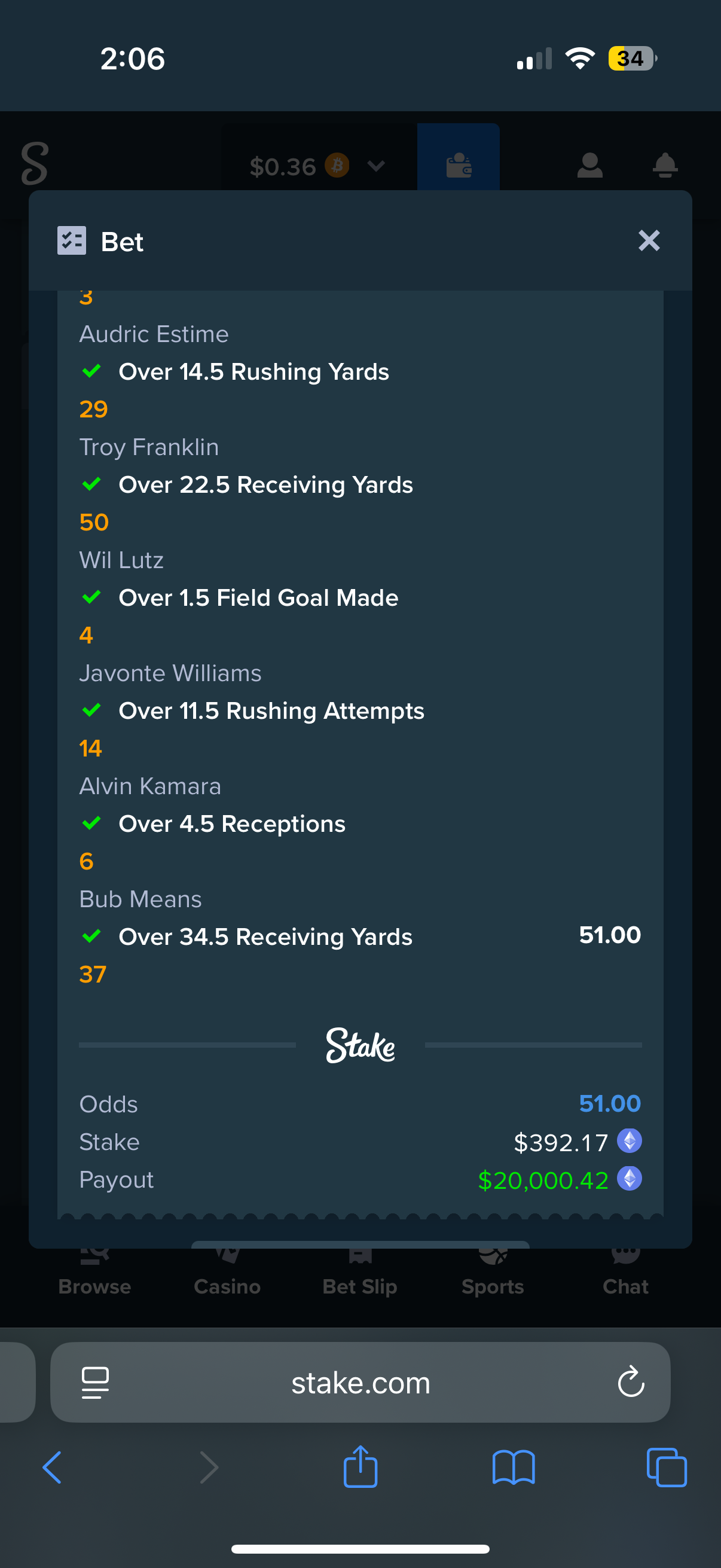Tap the Stake S logo
Viewport: 721px width, 1568px height.
pos(35,163)
